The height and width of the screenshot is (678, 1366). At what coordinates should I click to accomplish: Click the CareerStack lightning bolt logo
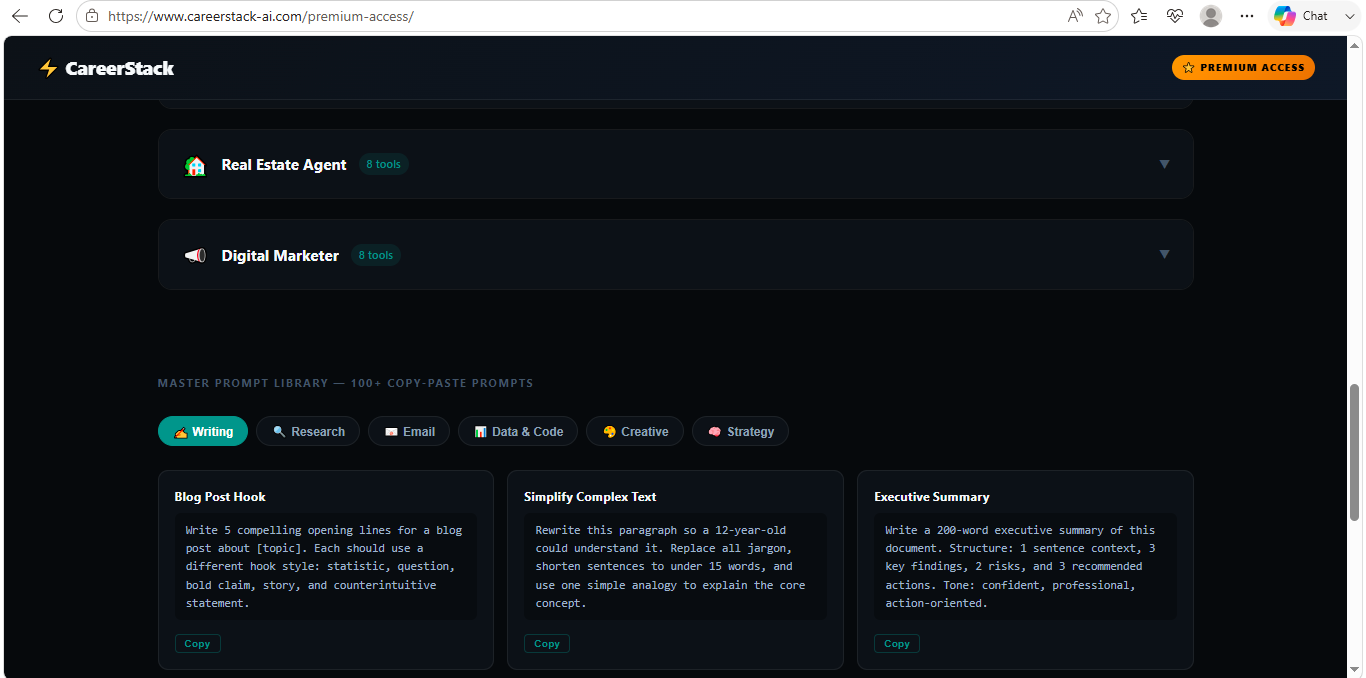click(48, 68)
